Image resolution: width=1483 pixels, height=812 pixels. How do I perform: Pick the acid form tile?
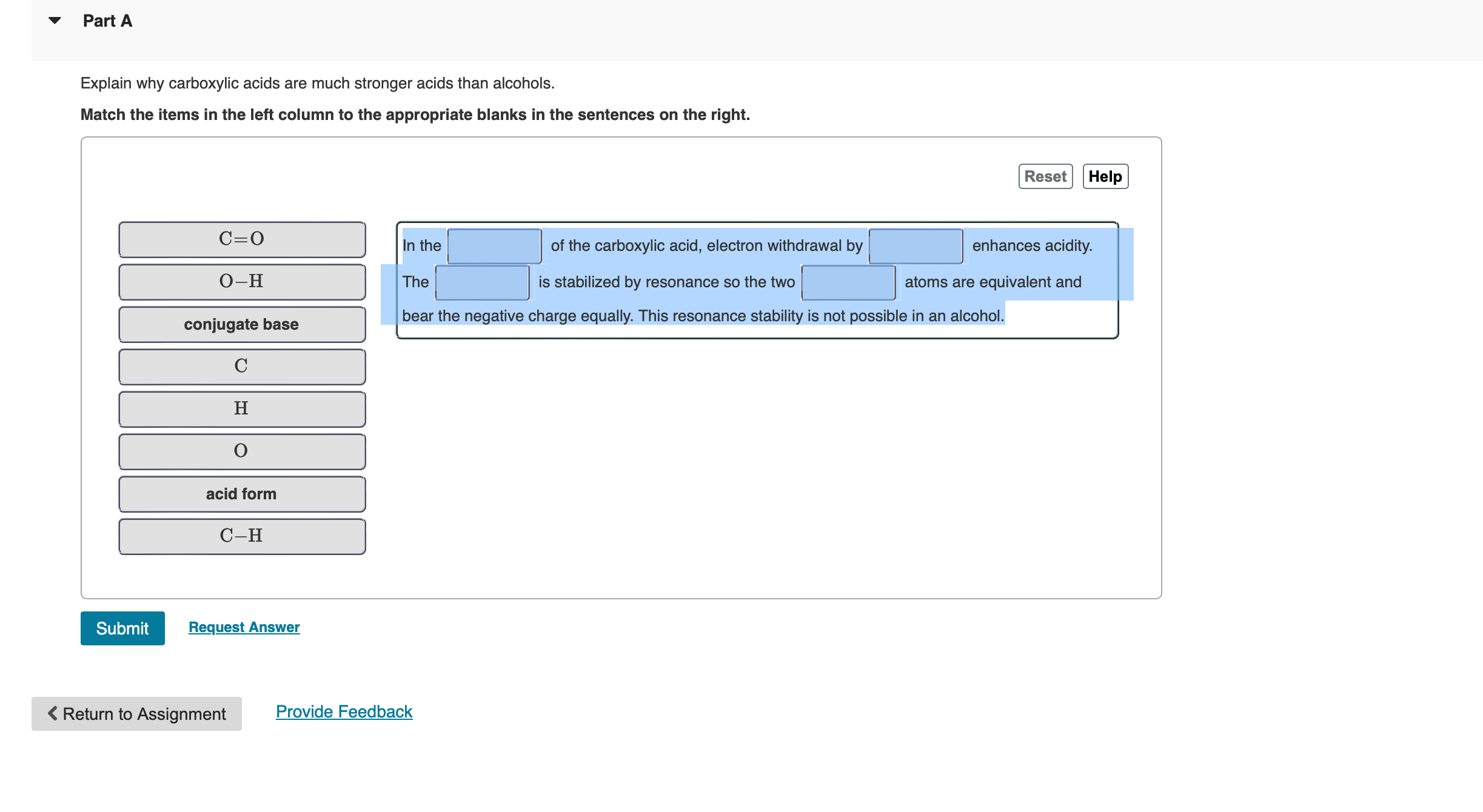242,494
